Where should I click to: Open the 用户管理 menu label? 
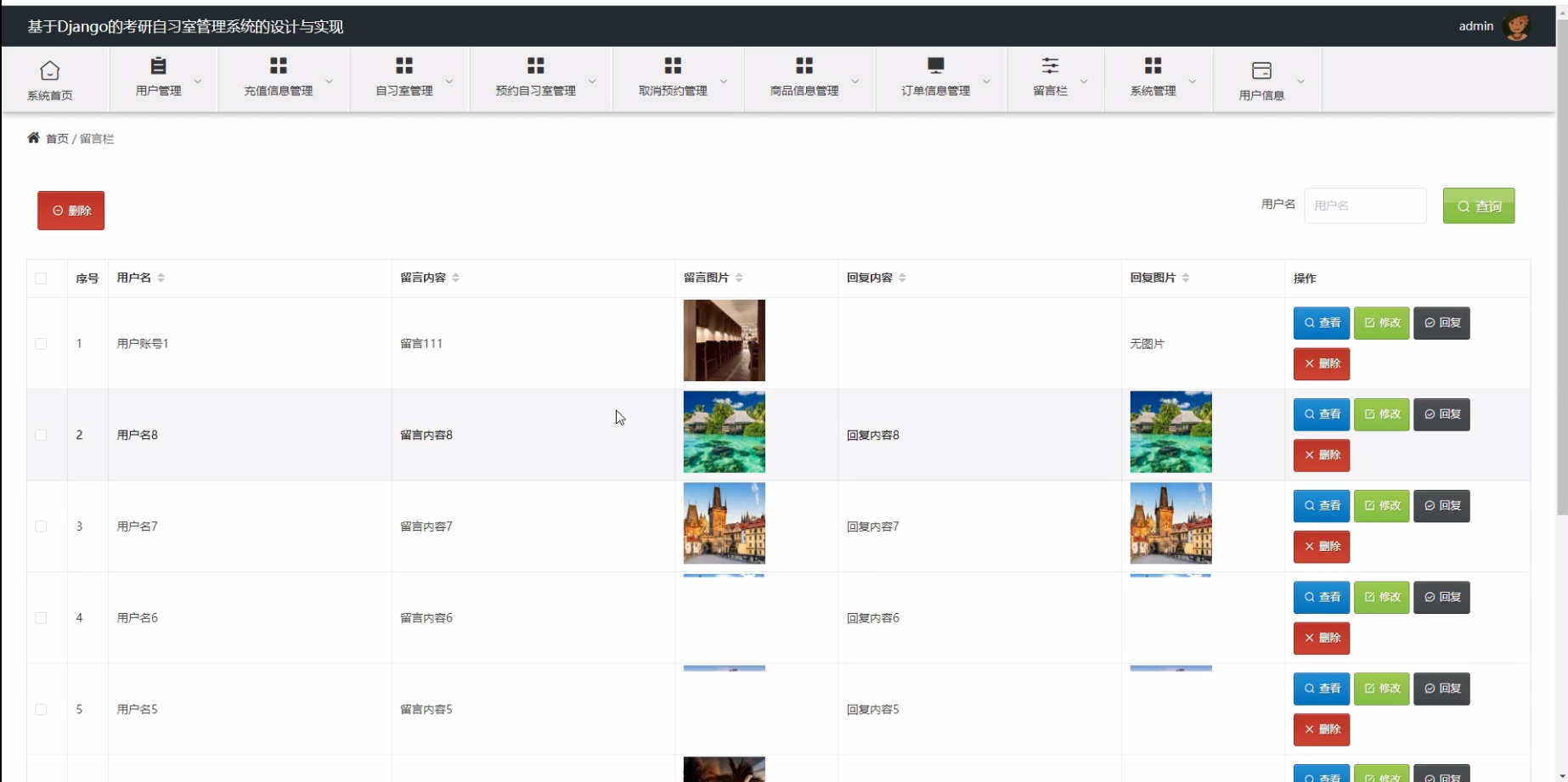click(x=158, y=91)
